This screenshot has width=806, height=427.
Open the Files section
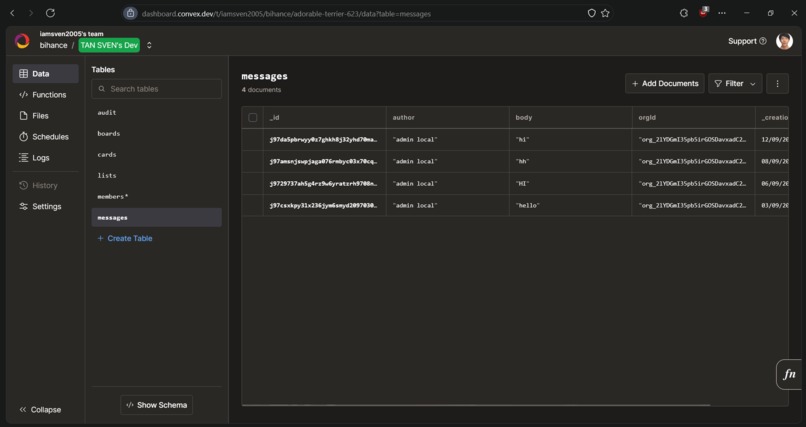[45, 116]
